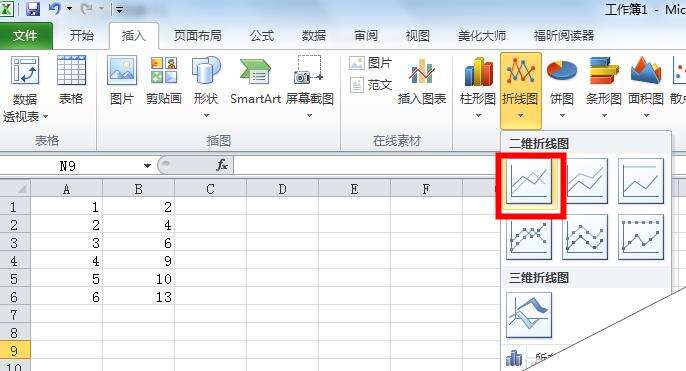The height and width of the screenshot is (371, 686).
Task: Open the 数据 tab
Action: click(314, 35)
